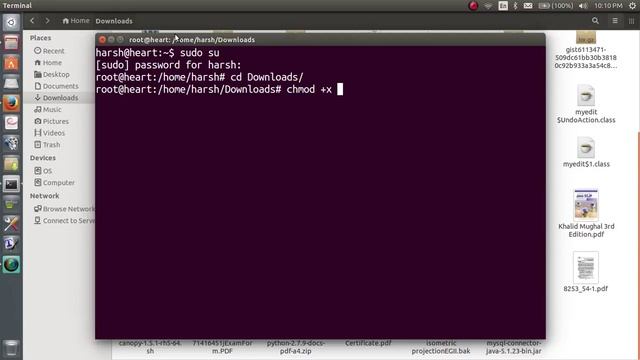Select Certificate.pdf file label
Screen dimensions: 640x360
pos(368,343)
